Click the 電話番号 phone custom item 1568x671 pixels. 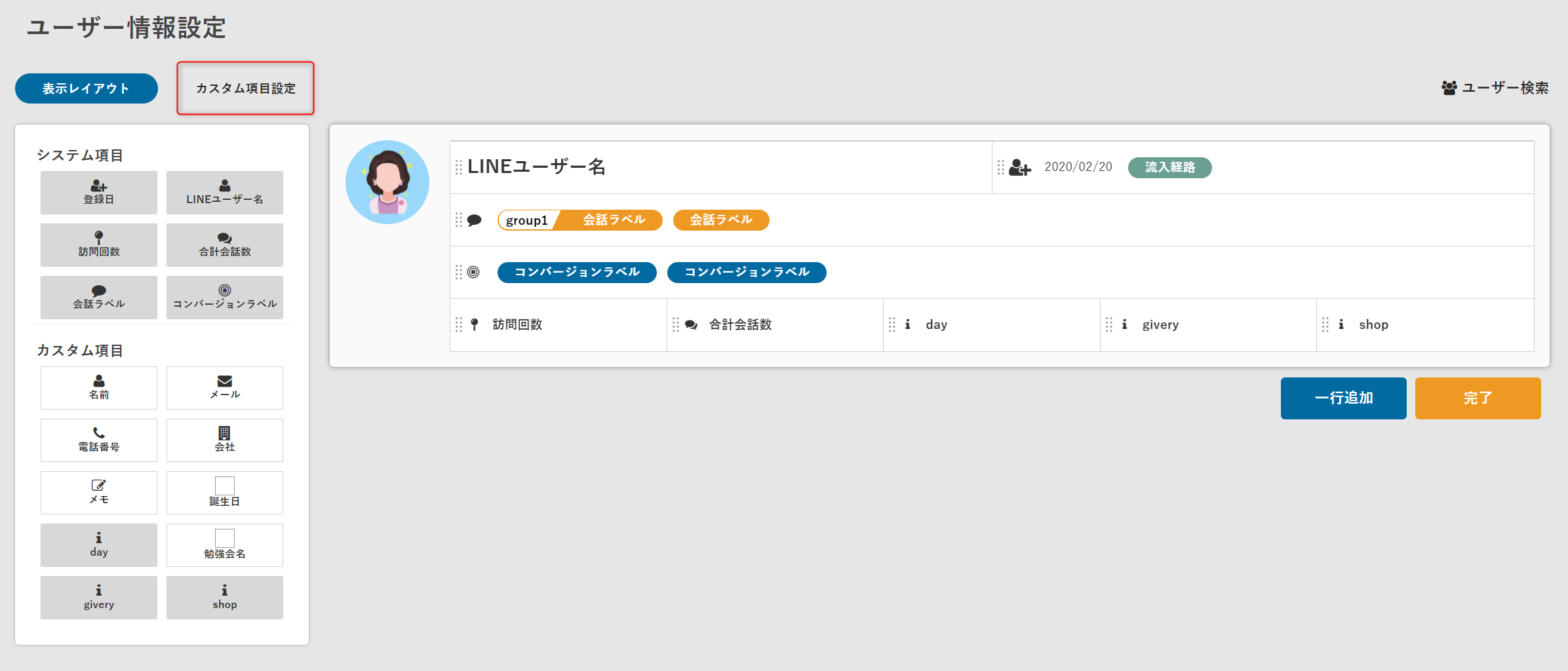tap(98, 440)
